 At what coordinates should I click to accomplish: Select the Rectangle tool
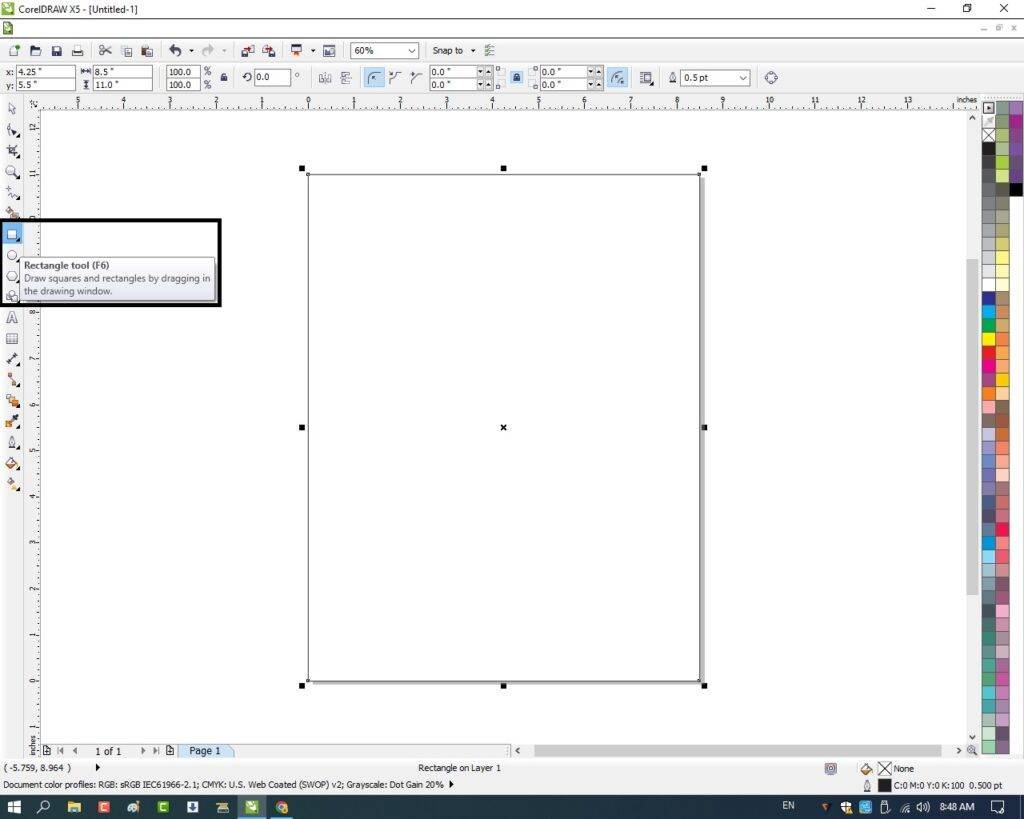pos(12,234)
